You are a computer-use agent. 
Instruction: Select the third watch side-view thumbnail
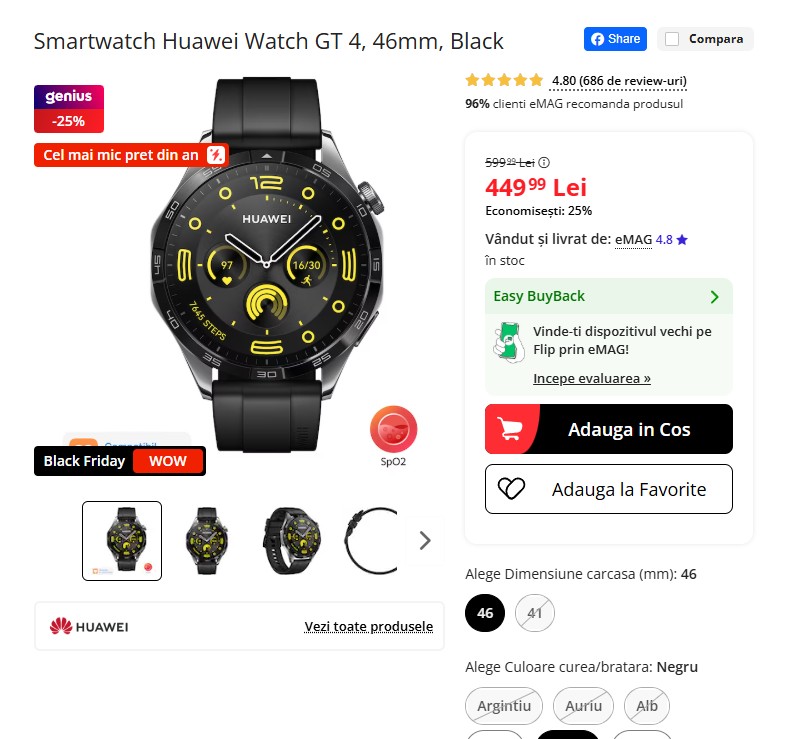pyautogui.click(x=291, y=541)
